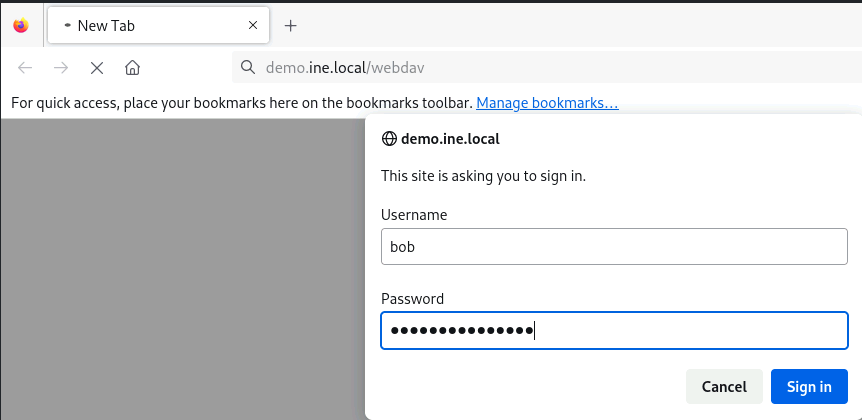Click the magnifier icon in the address bar
This screenshot has width=862, height=420.
pos(249,68)
